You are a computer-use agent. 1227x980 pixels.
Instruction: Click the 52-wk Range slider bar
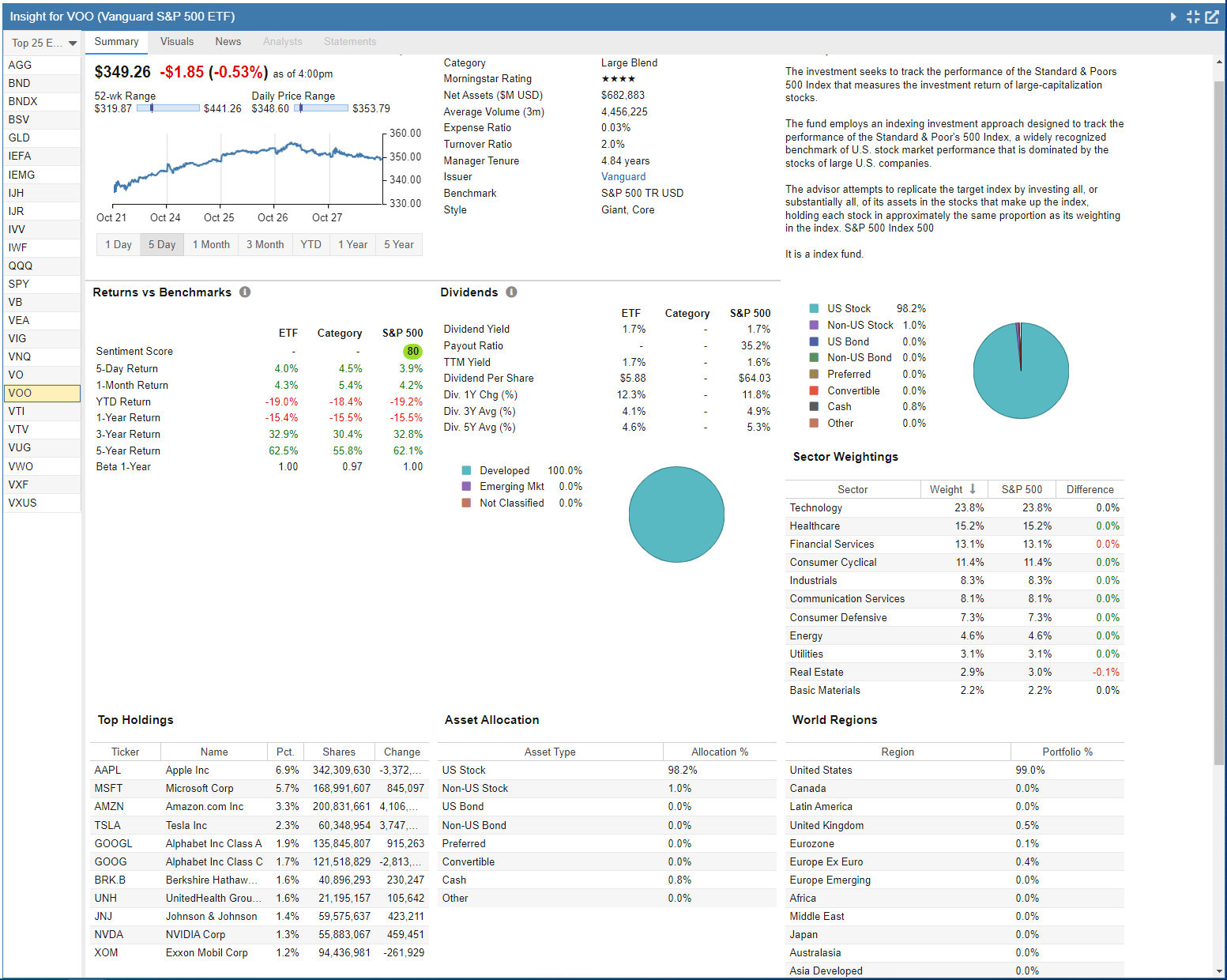[x=167, y=108]
